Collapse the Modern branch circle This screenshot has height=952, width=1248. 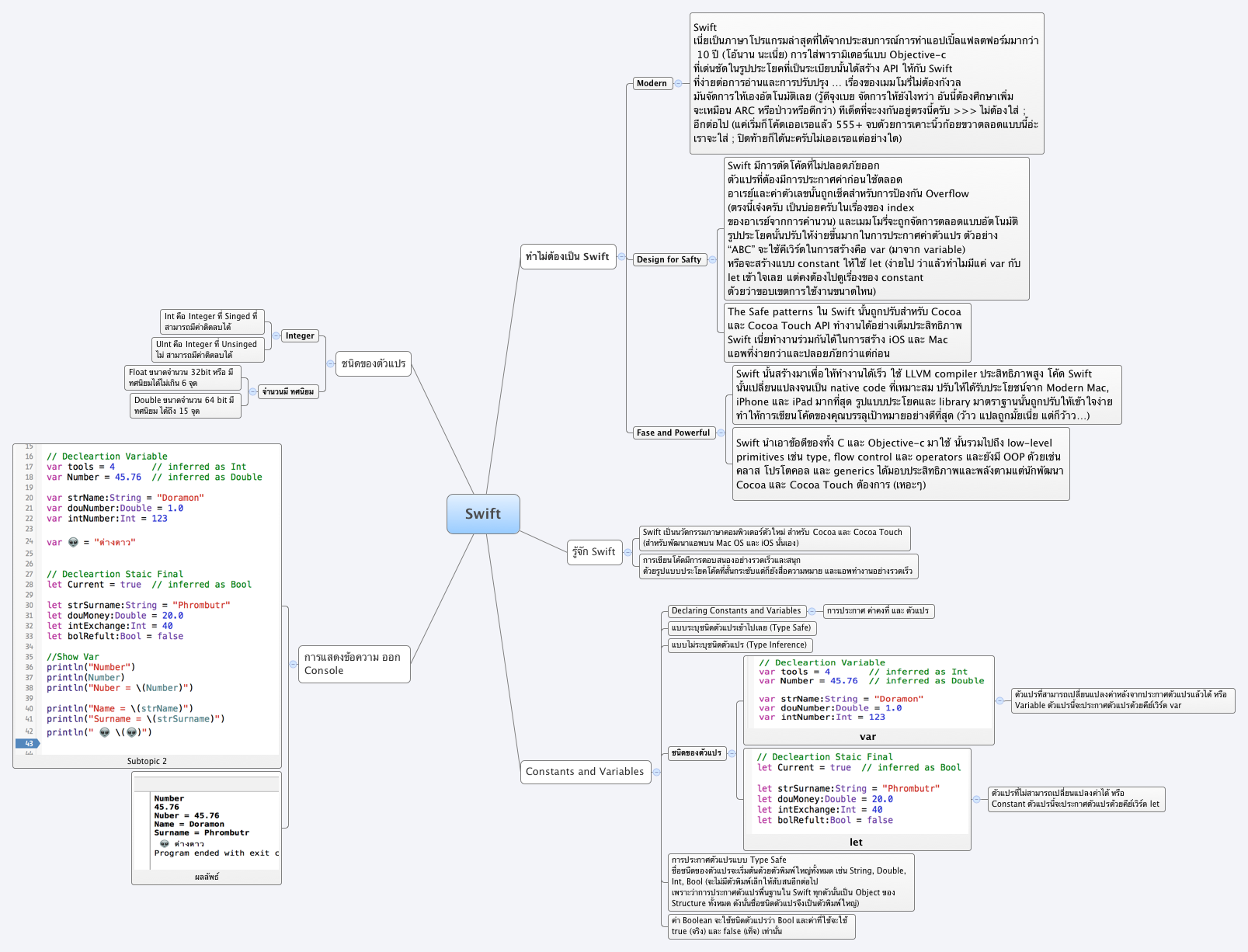(x=678, y=84)
